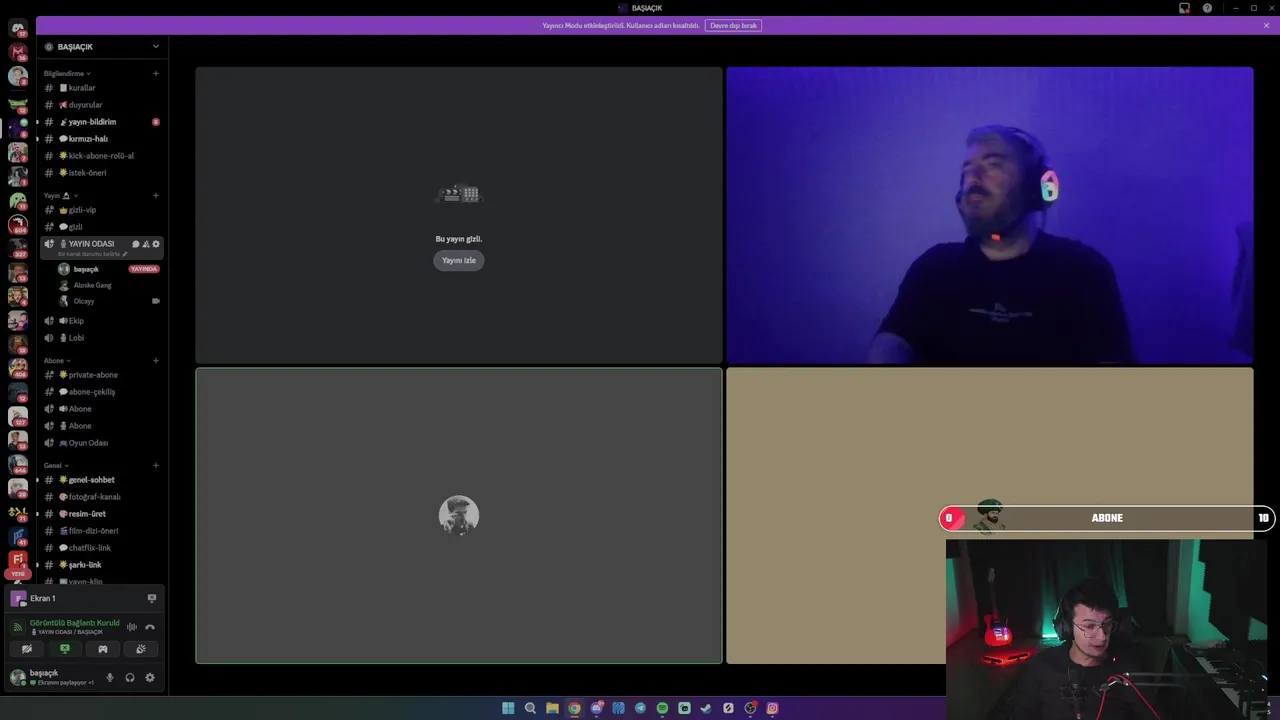Deafen with the headphones icon

pos(130,678)
